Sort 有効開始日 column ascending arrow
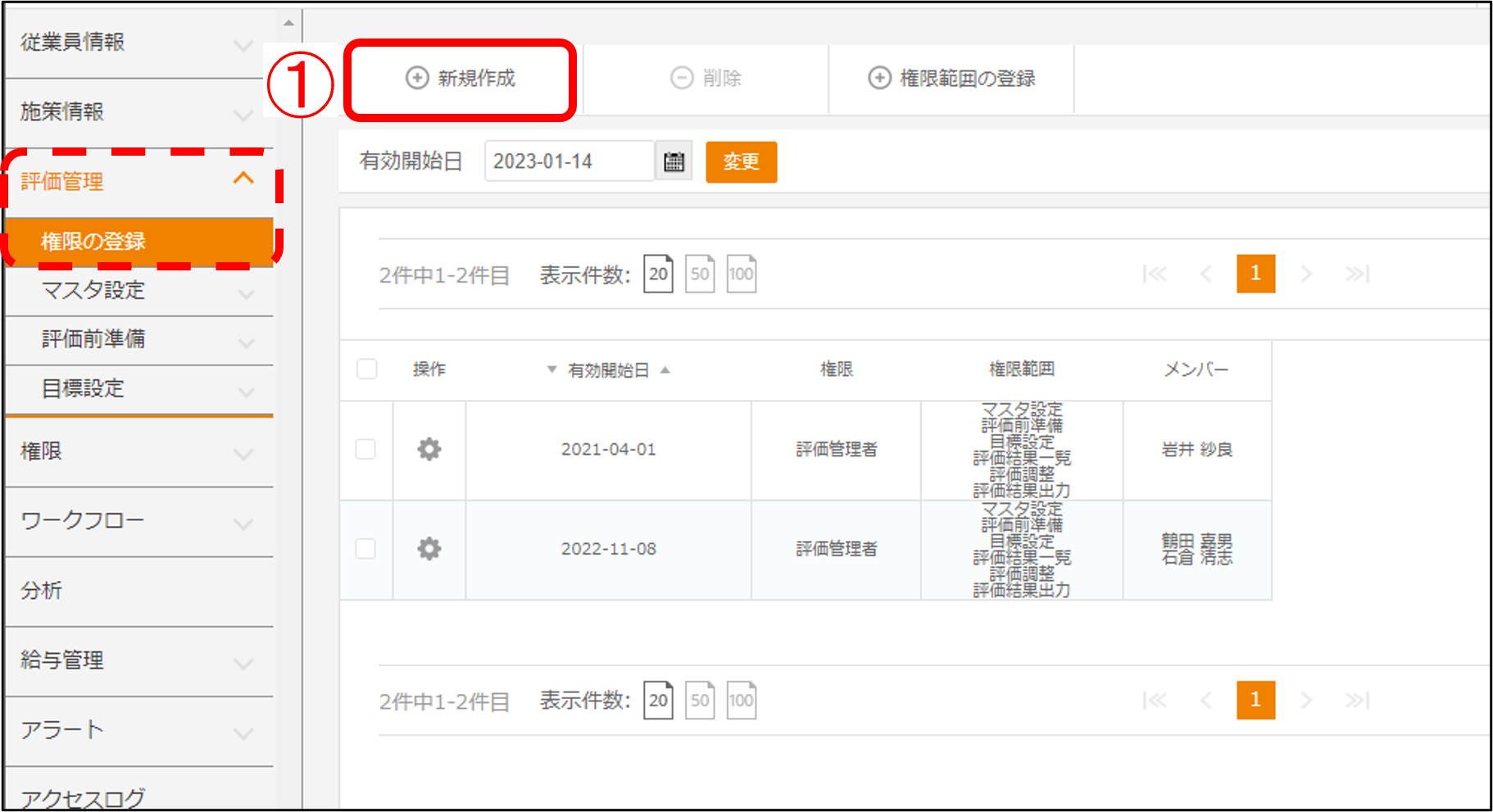 pos(665,370)
